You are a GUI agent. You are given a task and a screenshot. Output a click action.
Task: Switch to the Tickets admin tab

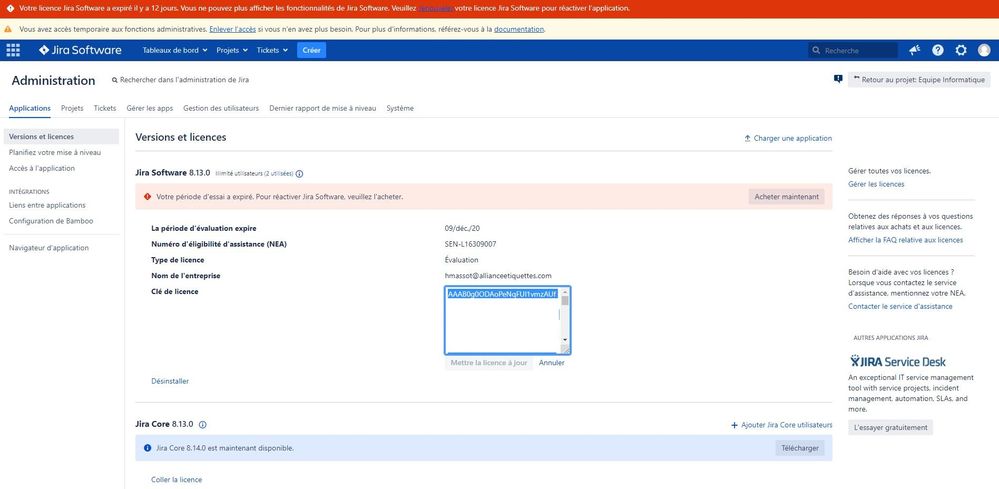click(x=105, y=108)
